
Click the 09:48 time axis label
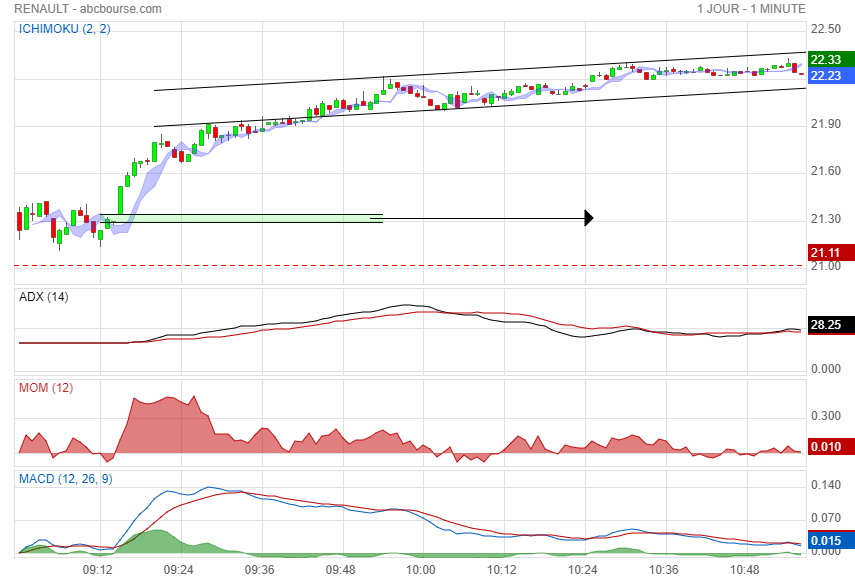pos(340,570)
